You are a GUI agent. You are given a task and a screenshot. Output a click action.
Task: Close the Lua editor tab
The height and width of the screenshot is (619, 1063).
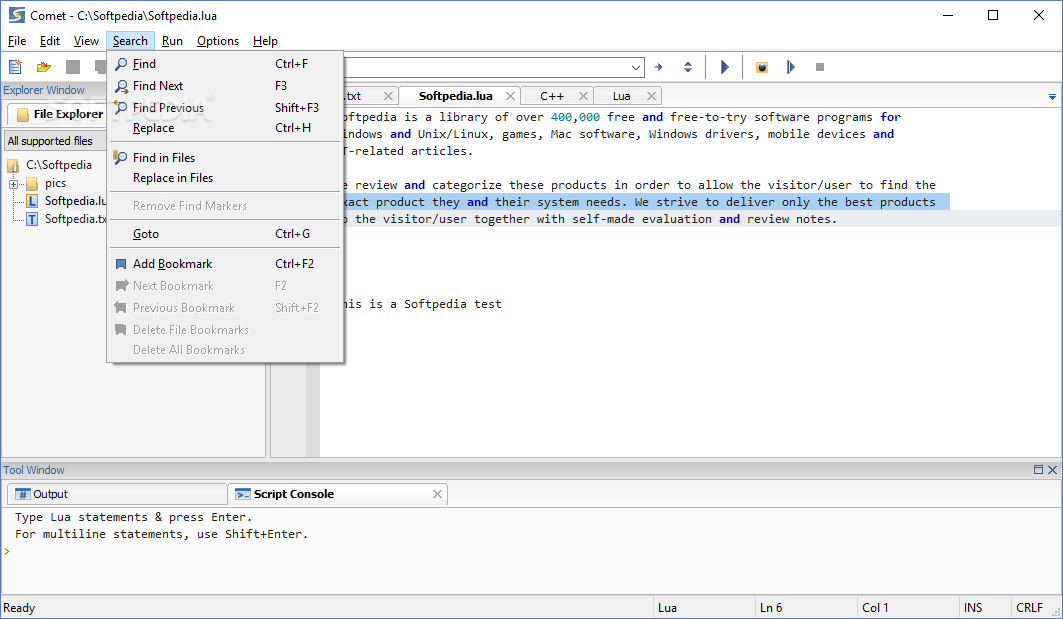click(651, 96)
